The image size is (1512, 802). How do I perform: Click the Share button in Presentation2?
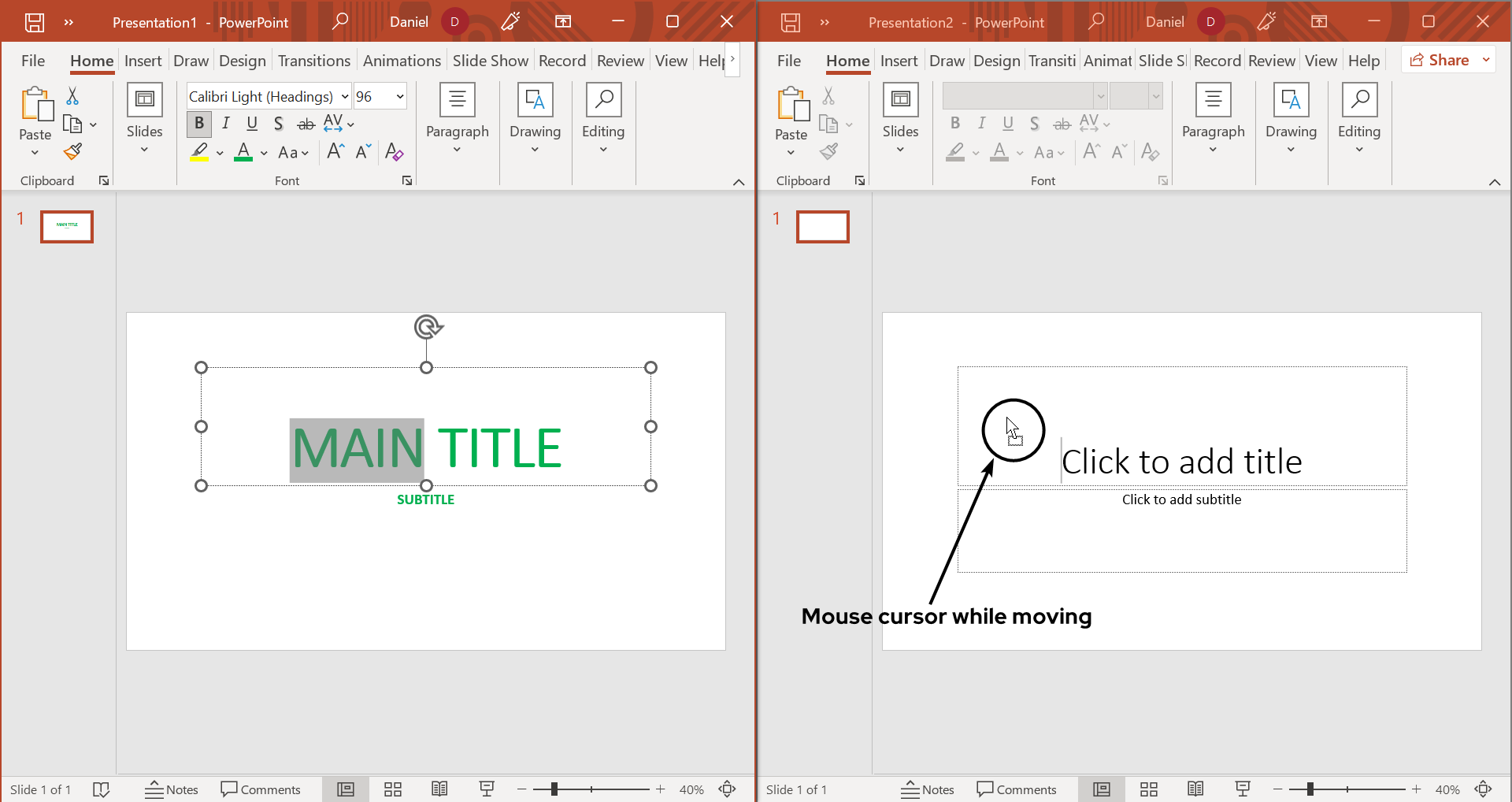pos(1440,60)
